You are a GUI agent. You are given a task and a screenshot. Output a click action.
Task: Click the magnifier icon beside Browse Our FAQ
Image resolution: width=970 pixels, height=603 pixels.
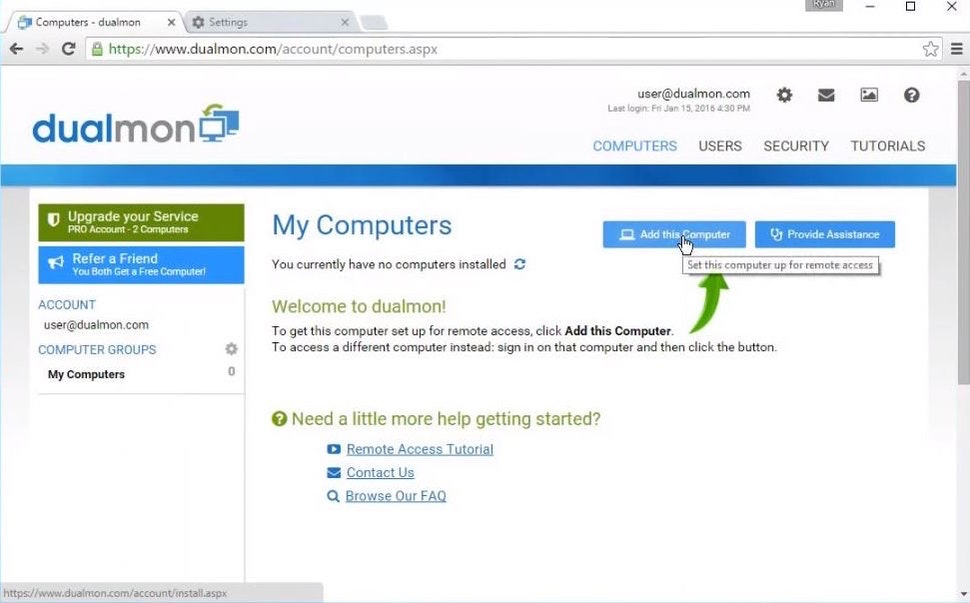click(333, 496)
